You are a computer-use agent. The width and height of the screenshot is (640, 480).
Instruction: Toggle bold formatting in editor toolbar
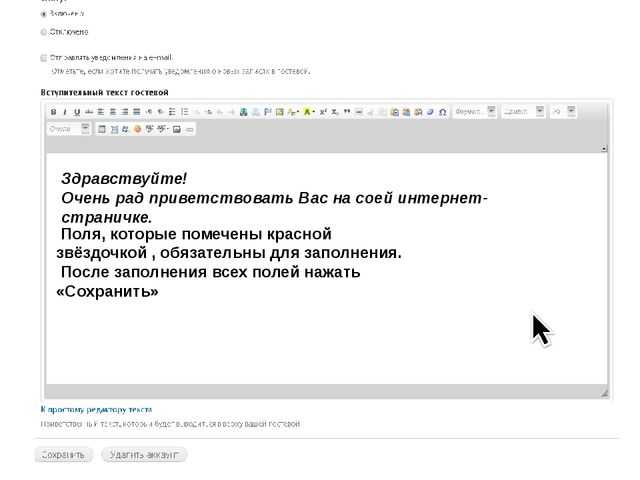pyautogui.click(x=53, y=112)
